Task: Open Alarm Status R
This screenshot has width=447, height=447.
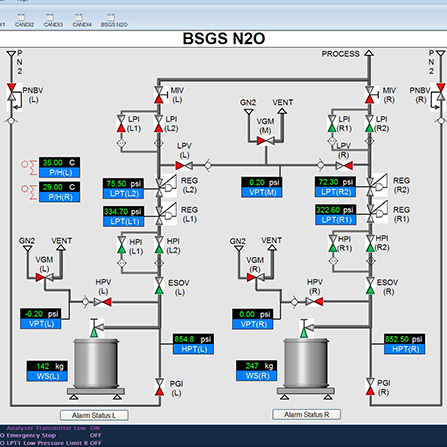Action: [307, 415]
